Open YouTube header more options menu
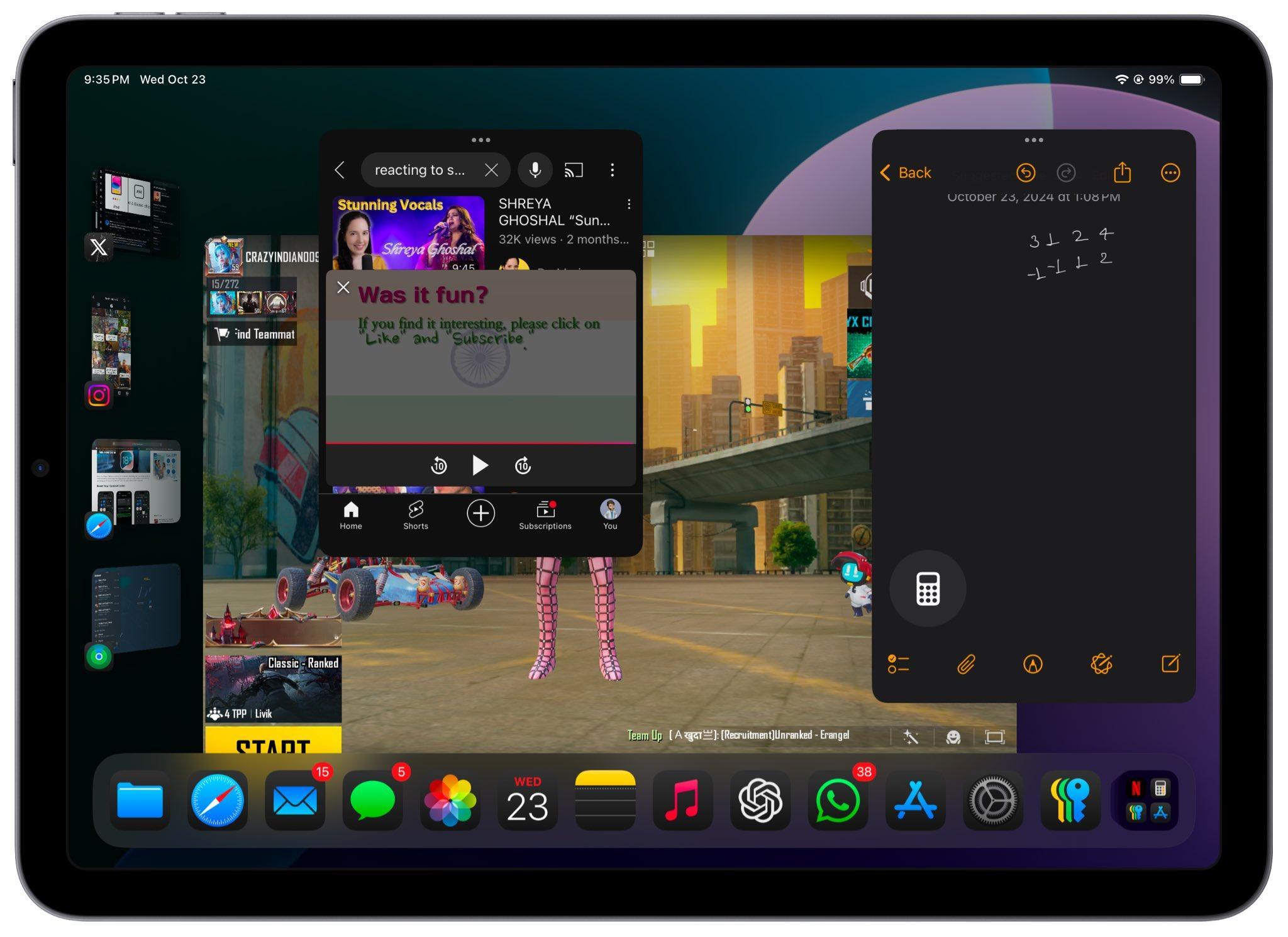1288x937 pixels. [612, 170]
